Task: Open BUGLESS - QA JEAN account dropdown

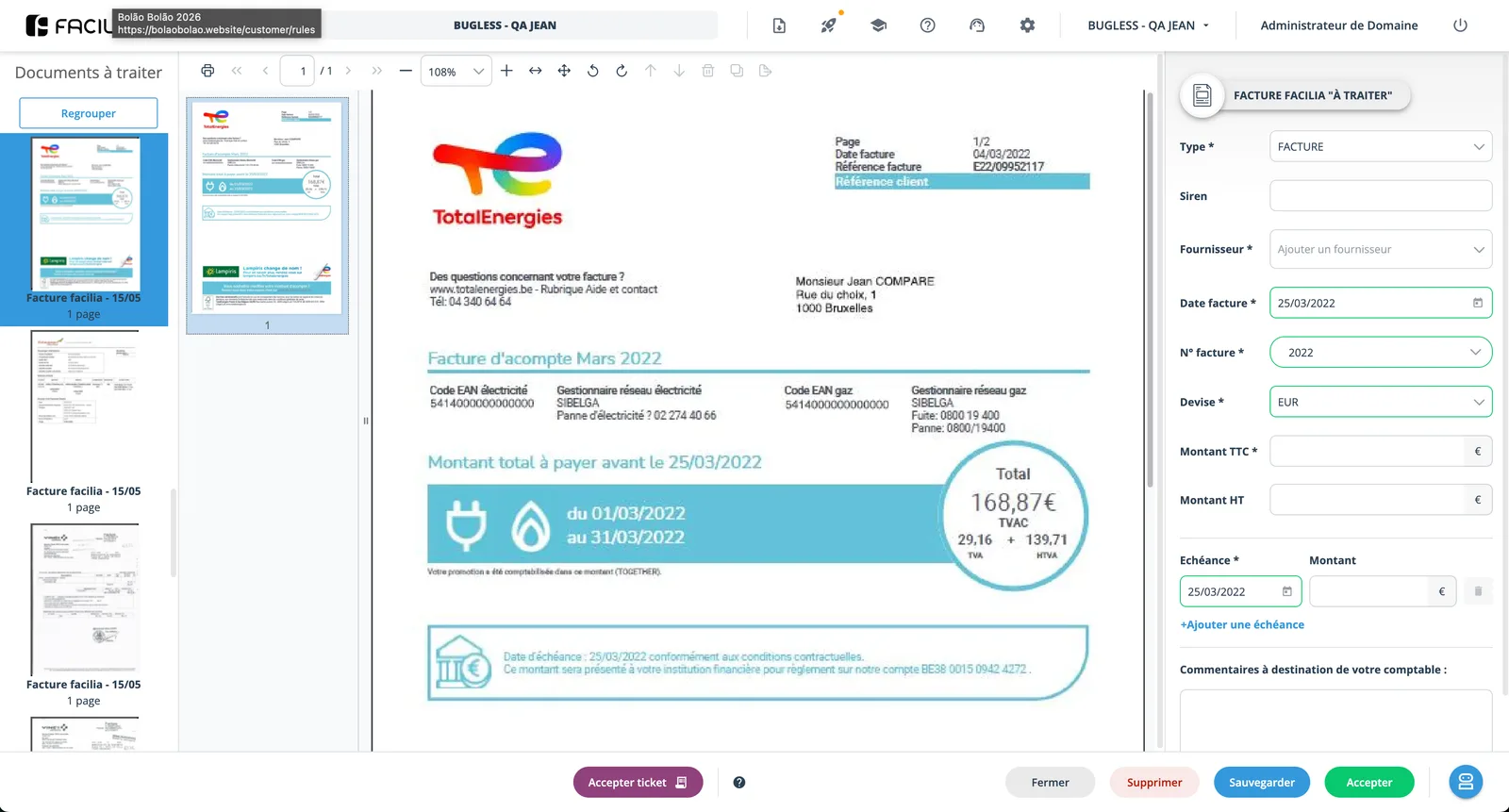Action: point(1149,25)
